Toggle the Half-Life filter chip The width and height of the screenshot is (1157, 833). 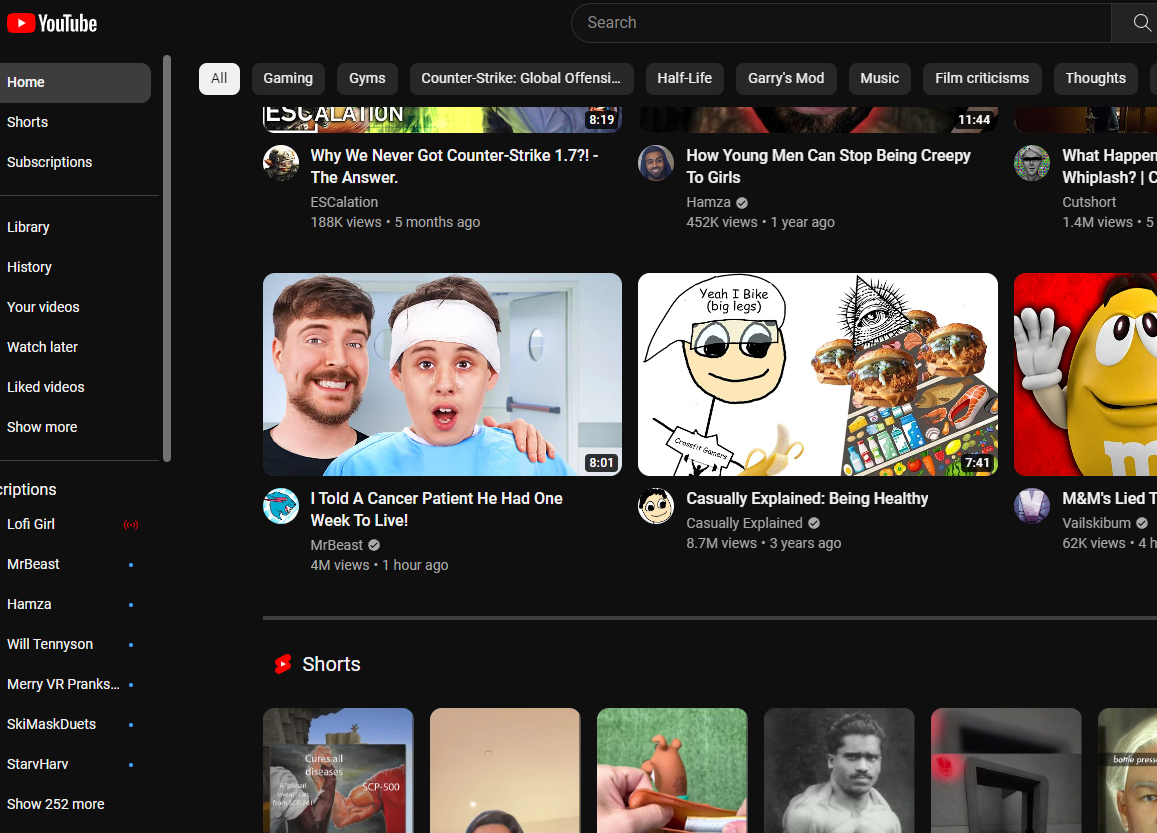click(x=684, y=78)
